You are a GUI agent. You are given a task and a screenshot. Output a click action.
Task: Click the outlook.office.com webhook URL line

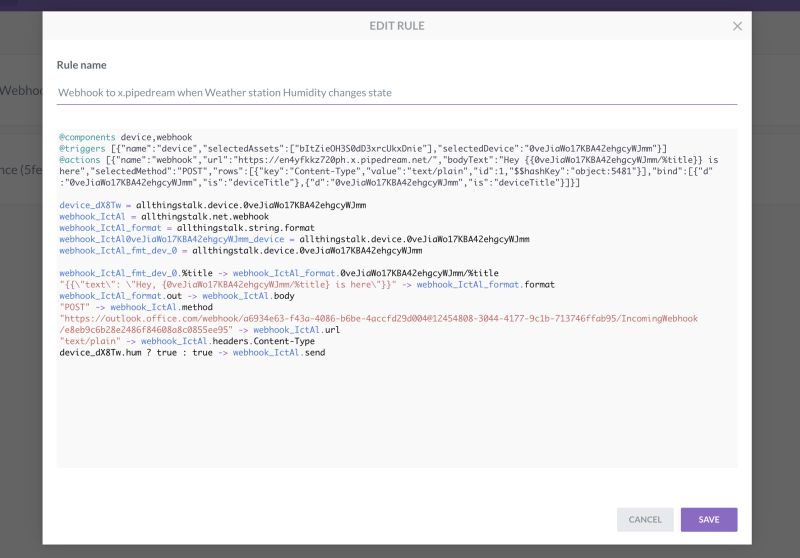click(378, 324)
